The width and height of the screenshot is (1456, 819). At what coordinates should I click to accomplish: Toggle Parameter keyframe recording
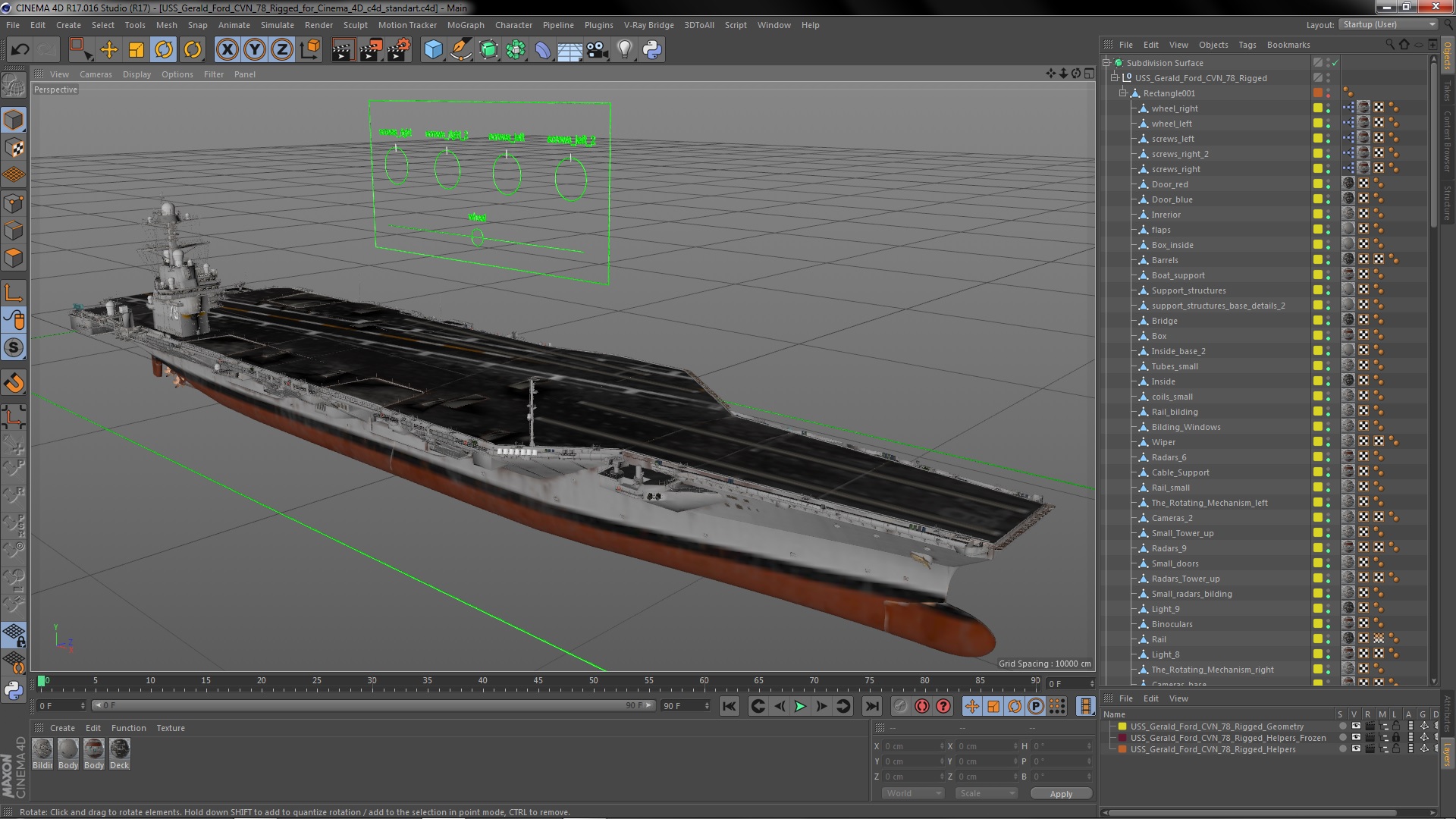pyautogui.click(x=1036, y=706)
